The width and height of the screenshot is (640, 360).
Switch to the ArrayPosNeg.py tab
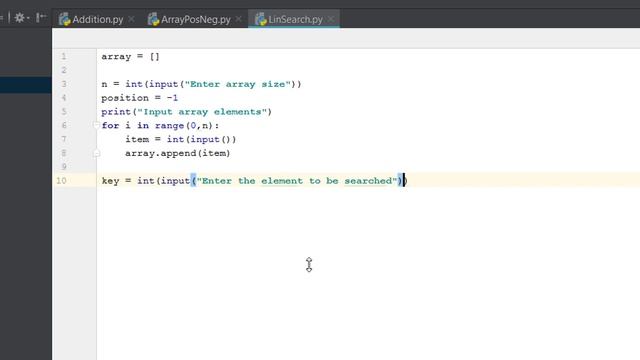(x=196, y=19)
